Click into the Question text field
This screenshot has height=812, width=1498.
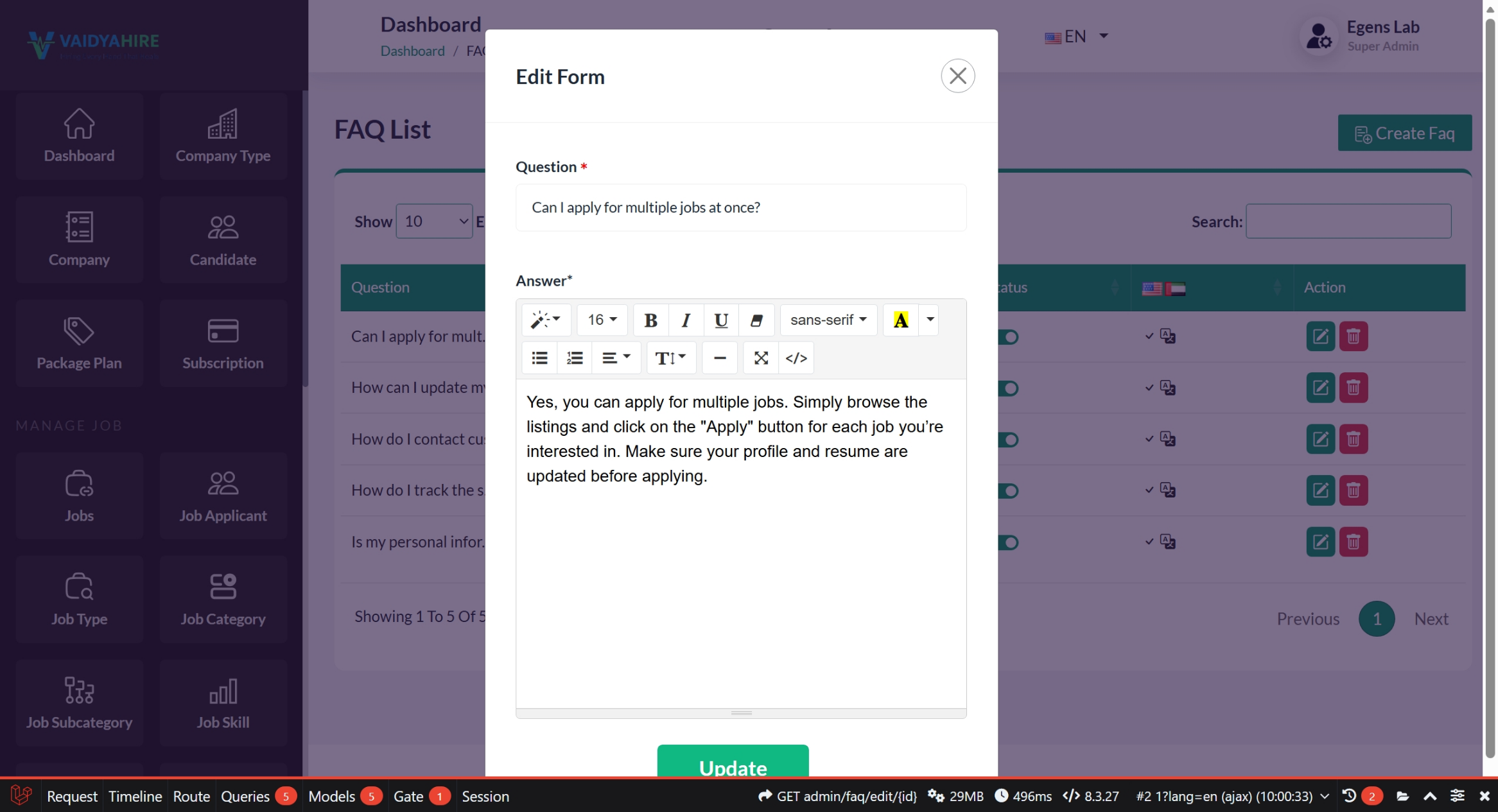point(741,207)
